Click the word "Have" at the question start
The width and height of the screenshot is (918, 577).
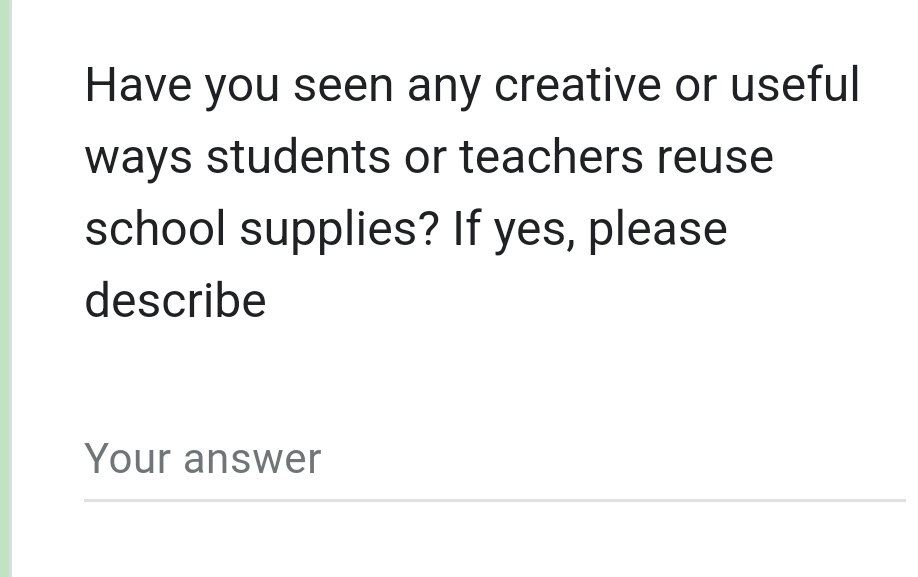tap(138, 85)
